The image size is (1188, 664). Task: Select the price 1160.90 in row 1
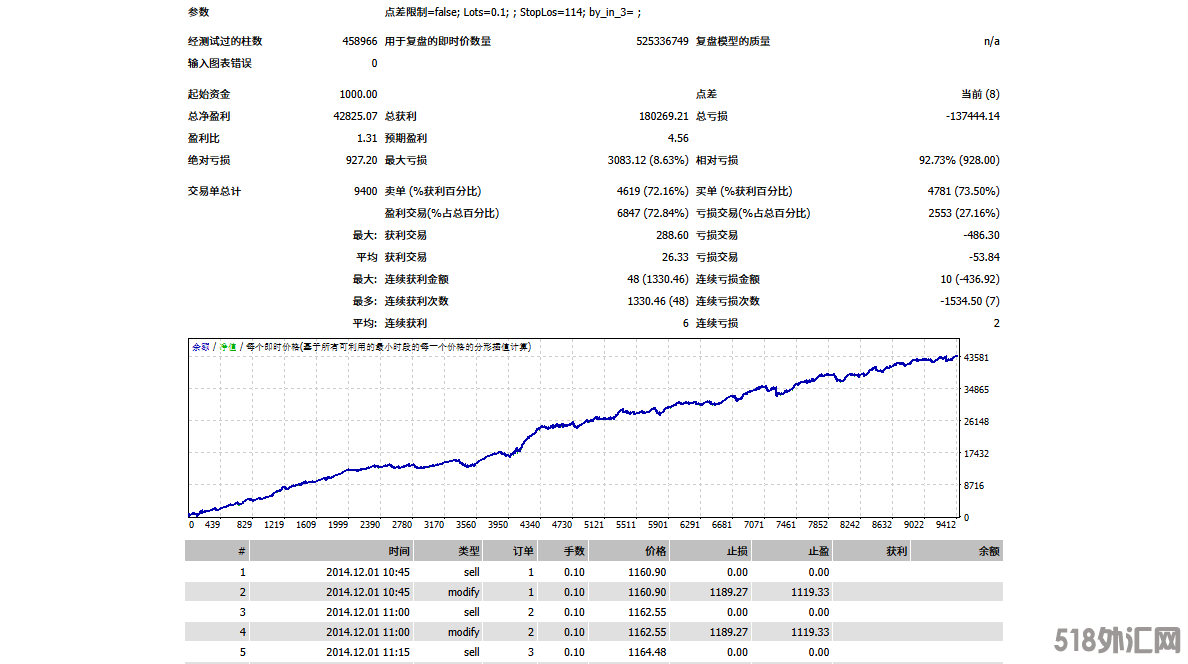(647, 572)
